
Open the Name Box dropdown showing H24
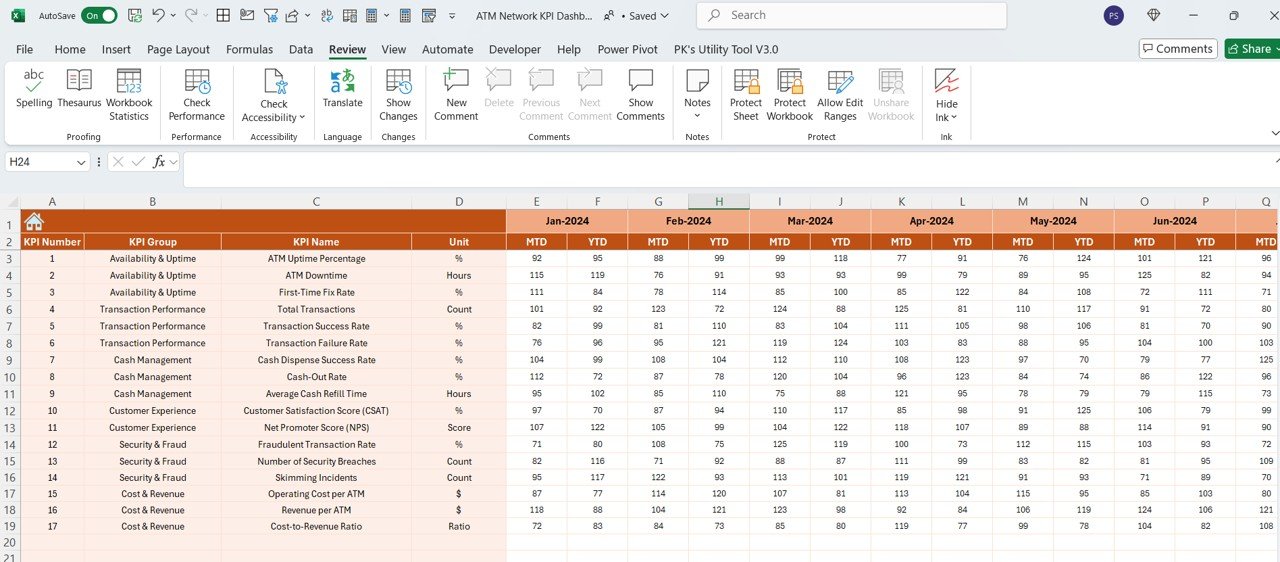coord(81,162)
